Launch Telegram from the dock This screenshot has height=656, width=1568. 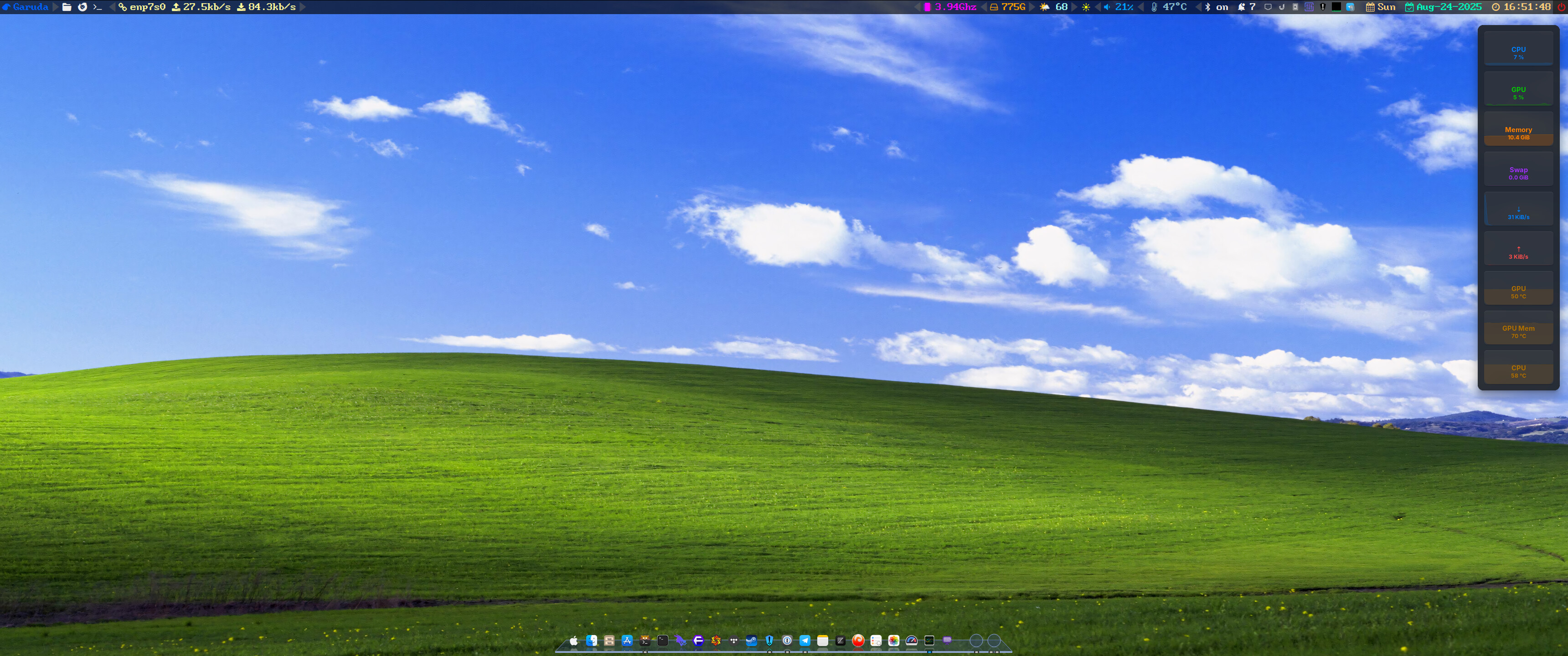click(x=805, y=640)
